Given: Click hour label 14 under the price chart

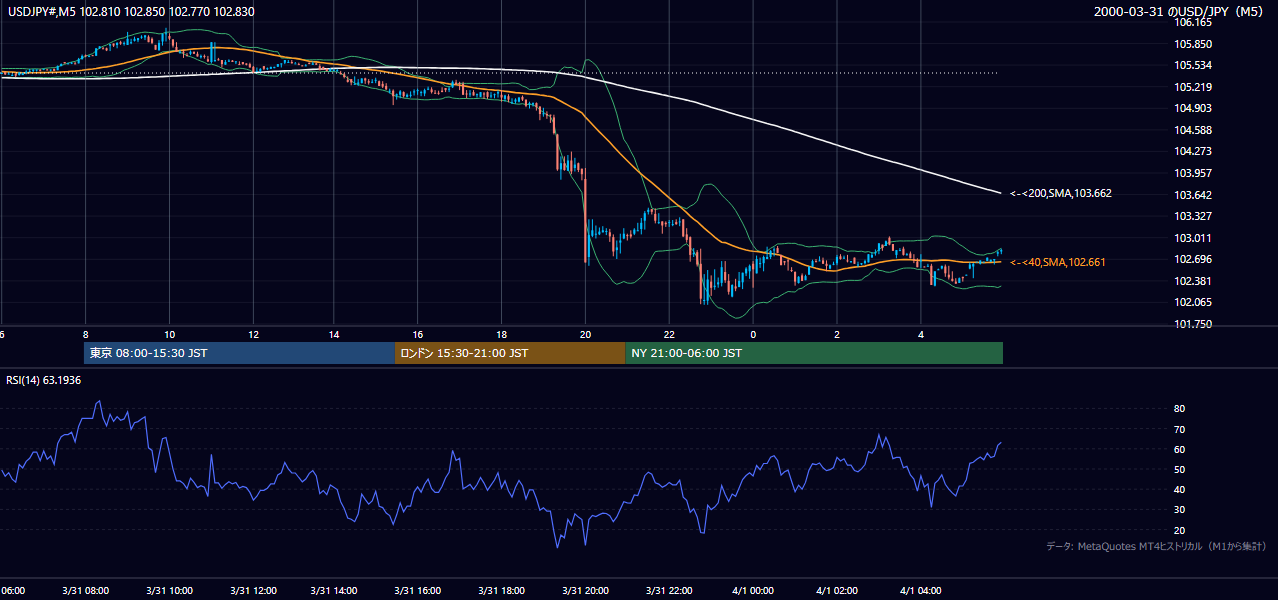Looking at the screenshot, I should tap(335, 335).
